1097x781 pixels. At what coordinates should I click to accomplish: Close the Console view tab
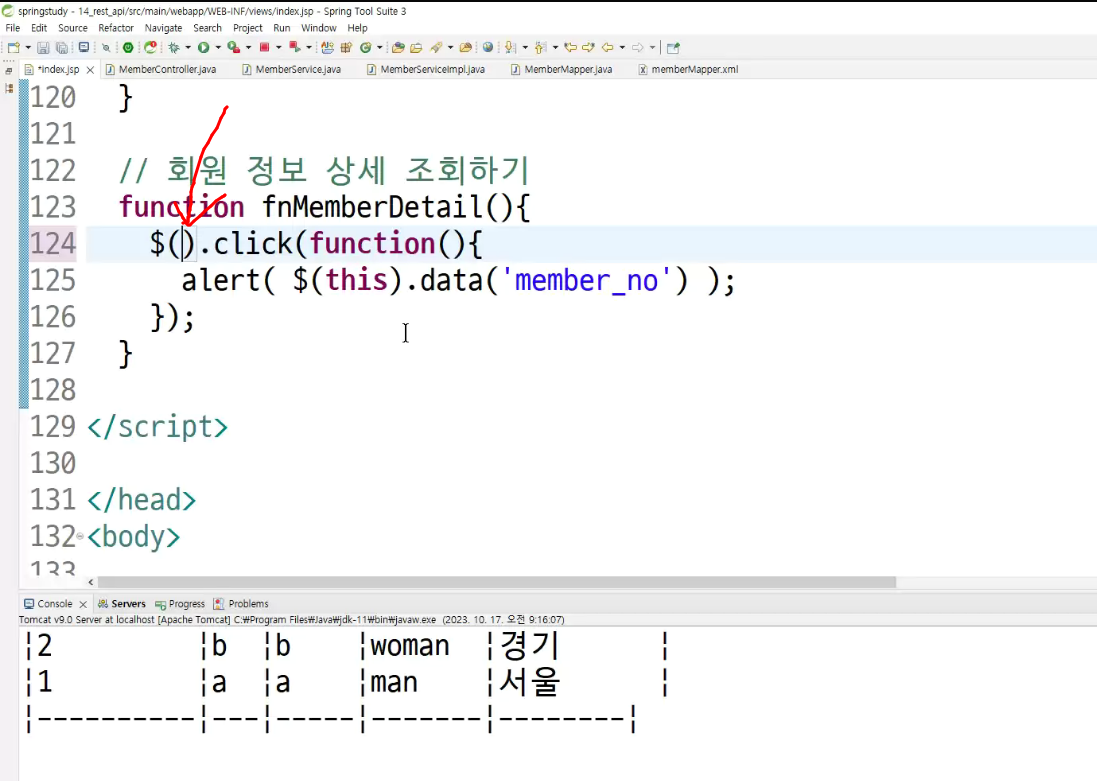pyautogui.click(x=83, y=604)
